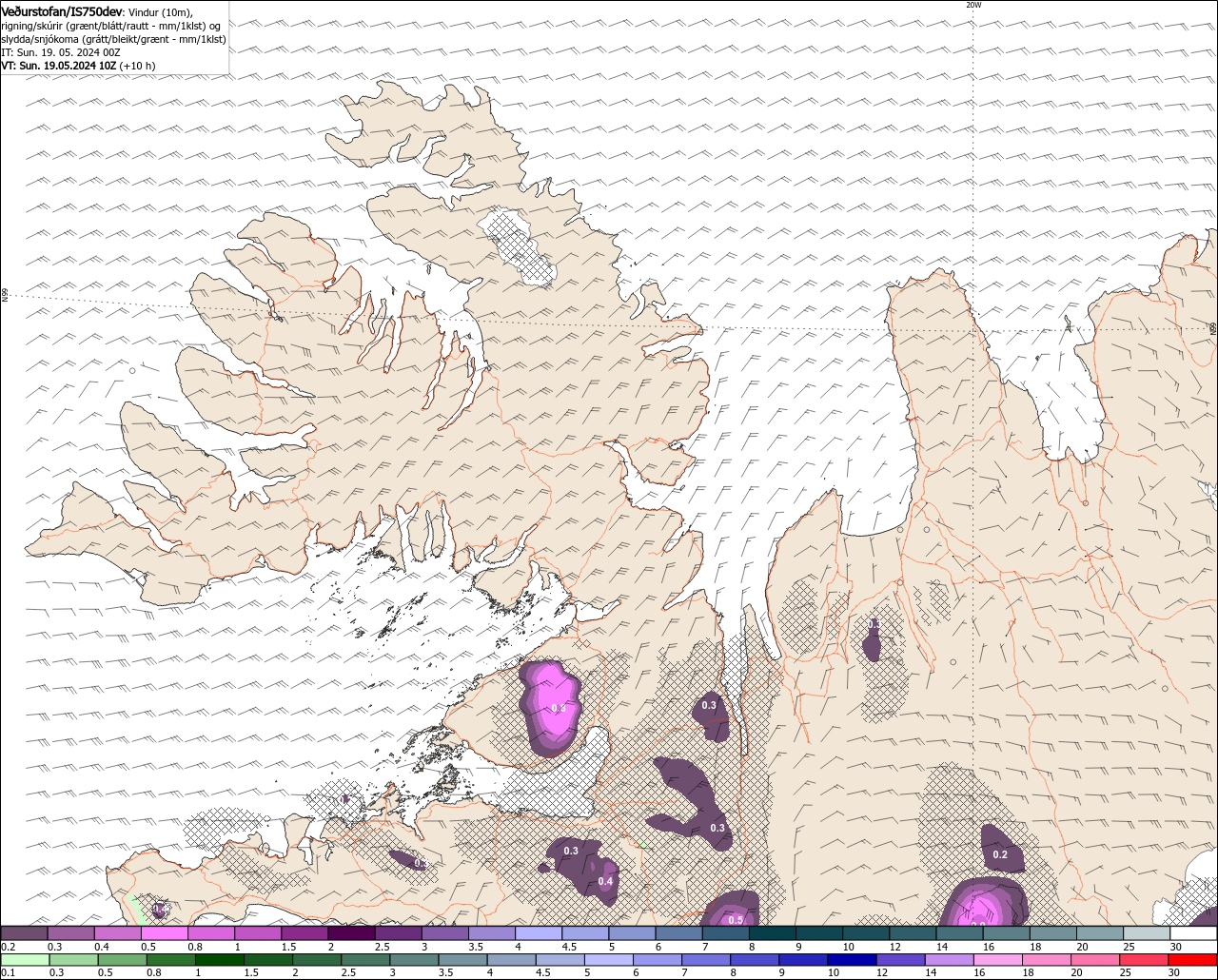
Task: Select the dark mauve 0.2 swatch in purple legend row
Action: click(x=24, y=933)
